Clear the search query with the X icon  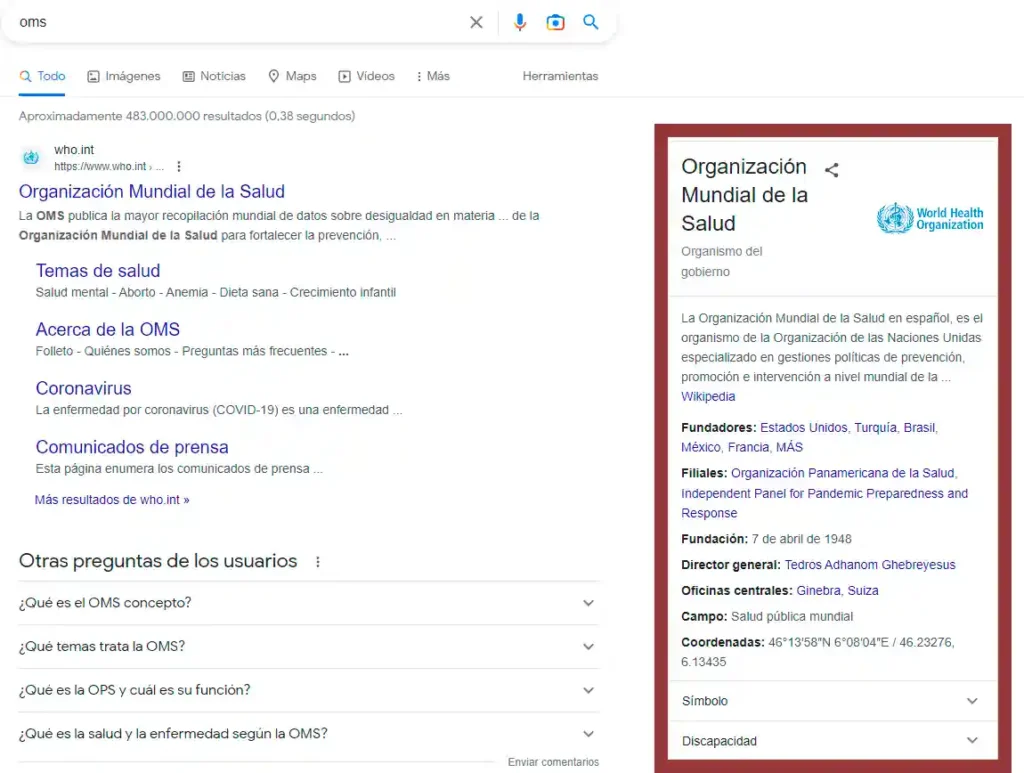coord(476,22)
